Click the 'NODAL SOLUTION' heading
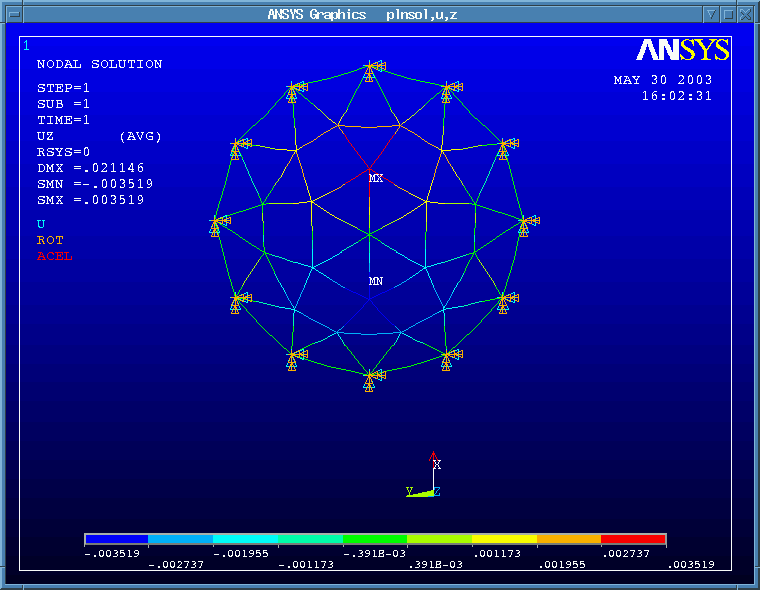This screenshot has height=590, width=760. tap(99, 64)
